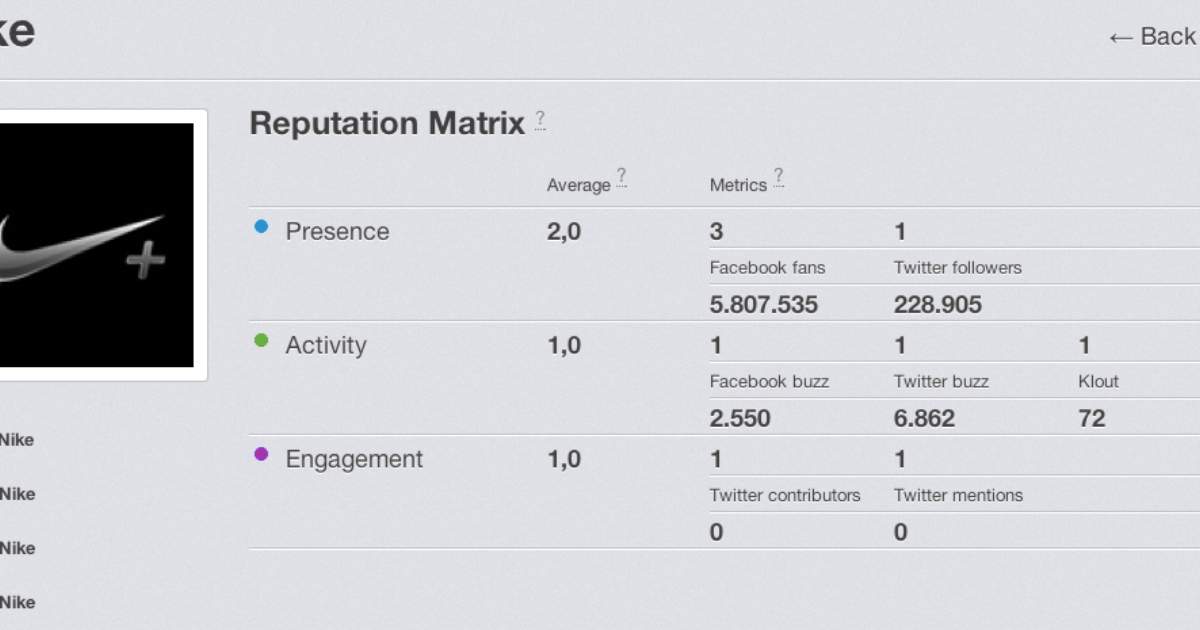Click the Twitter mentions label
Viewport: 1200px width, 630px height.
[959, 496]
